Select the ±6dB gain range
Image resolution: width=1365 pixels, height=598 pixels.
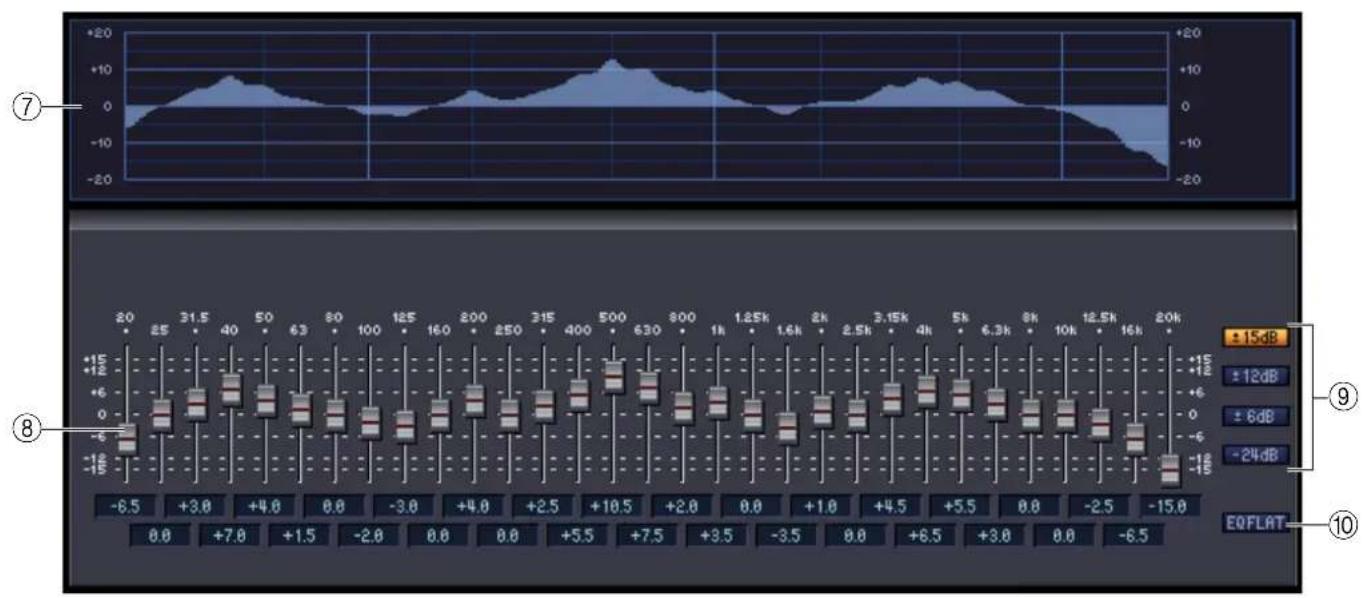[x=1254, y=415]
